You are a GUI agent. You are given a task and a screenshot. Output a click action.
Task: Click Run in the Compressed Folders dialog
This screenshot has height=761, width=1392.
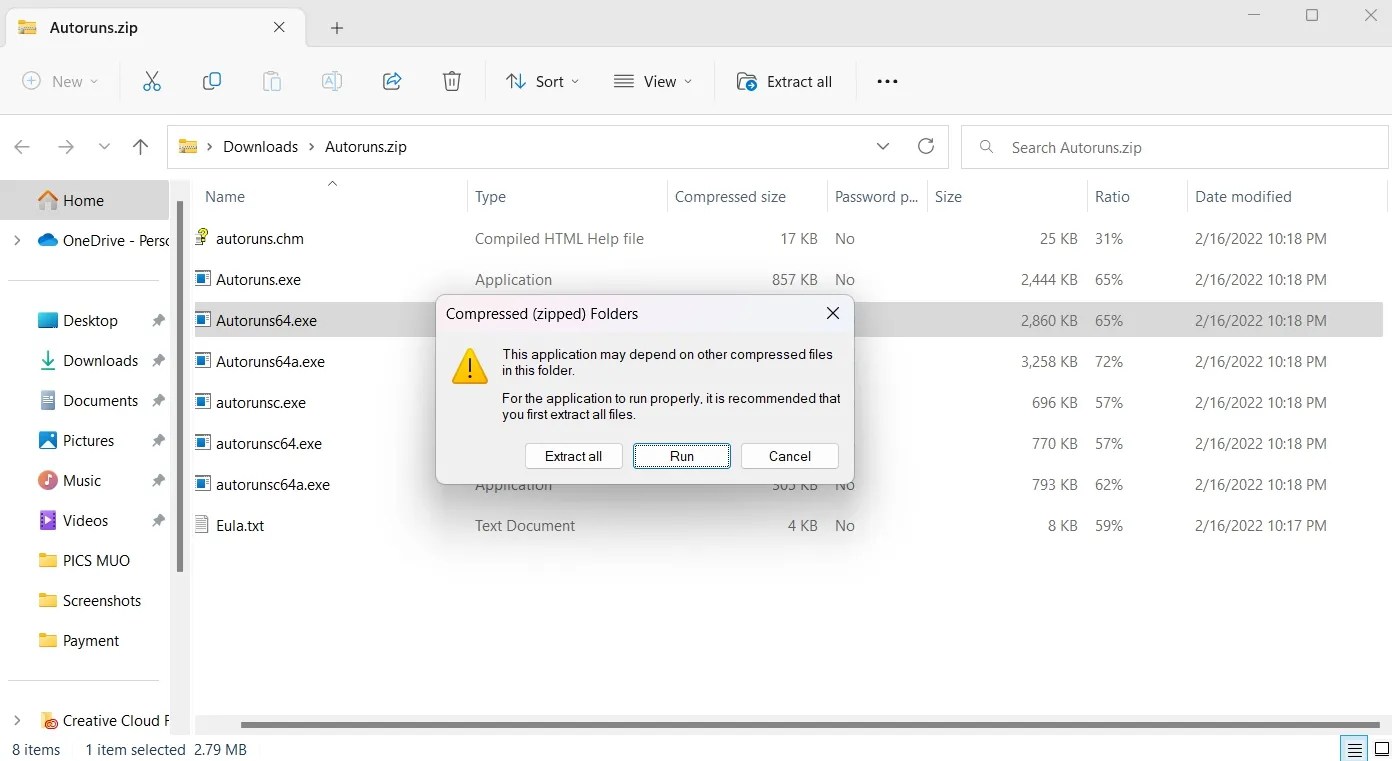pyautogui.click(x=681, y=456)
